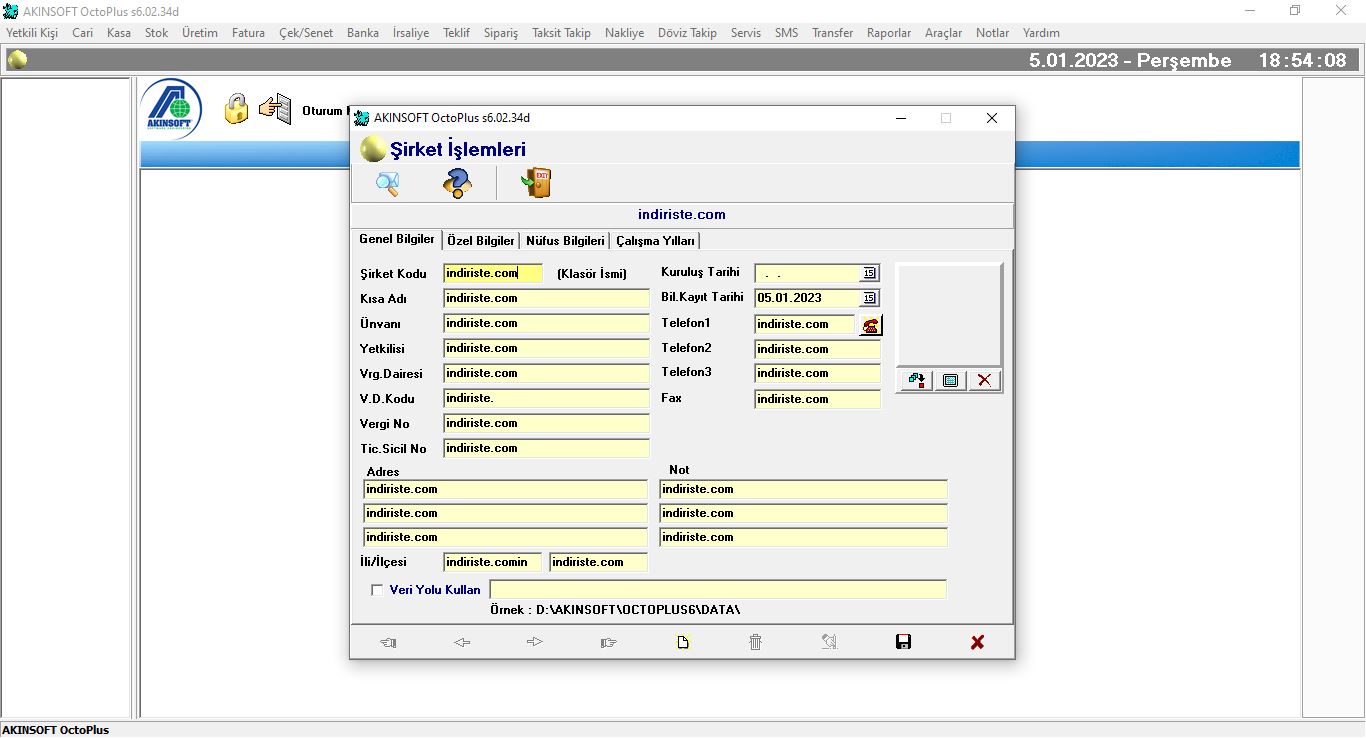
Task: Open help via the question mark icon
Action: (456, 183)
